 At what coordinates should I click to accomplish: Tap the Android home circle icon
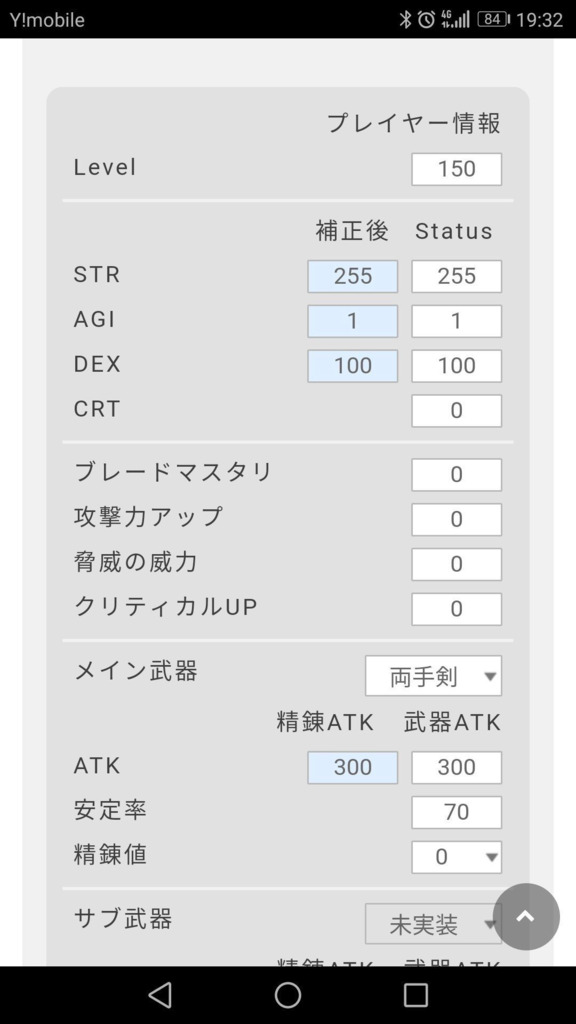[x=287, y=995]
